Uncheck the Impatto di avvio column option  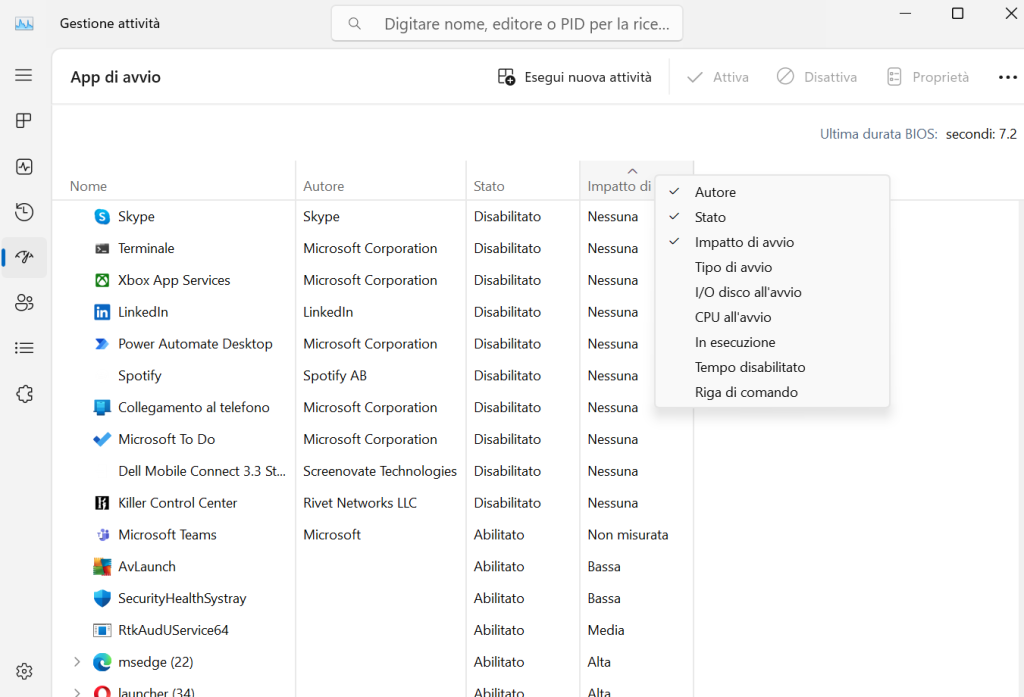[x=772, y=242]
